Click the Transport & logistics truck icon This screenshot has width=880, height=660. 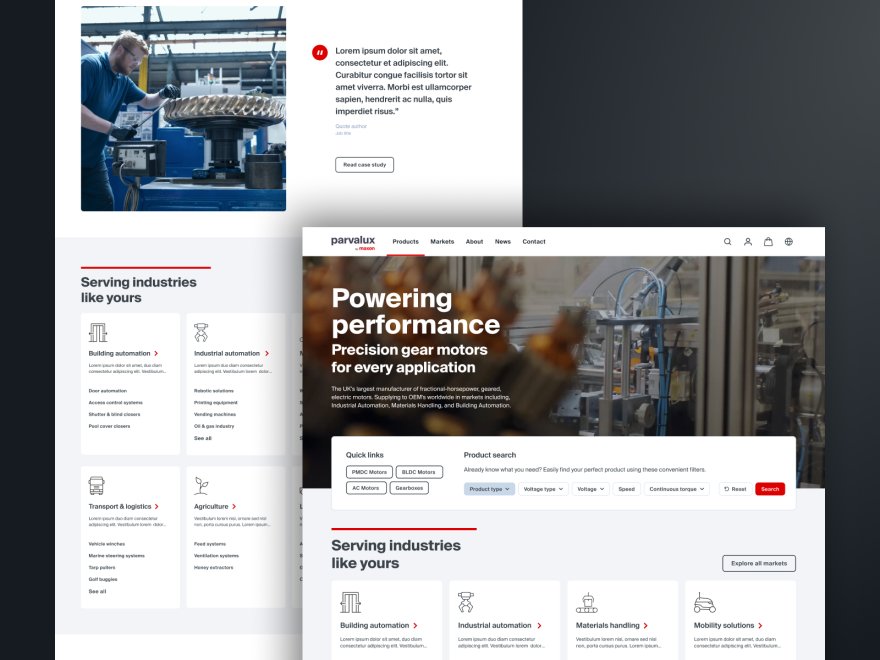(x=97, y=486)
